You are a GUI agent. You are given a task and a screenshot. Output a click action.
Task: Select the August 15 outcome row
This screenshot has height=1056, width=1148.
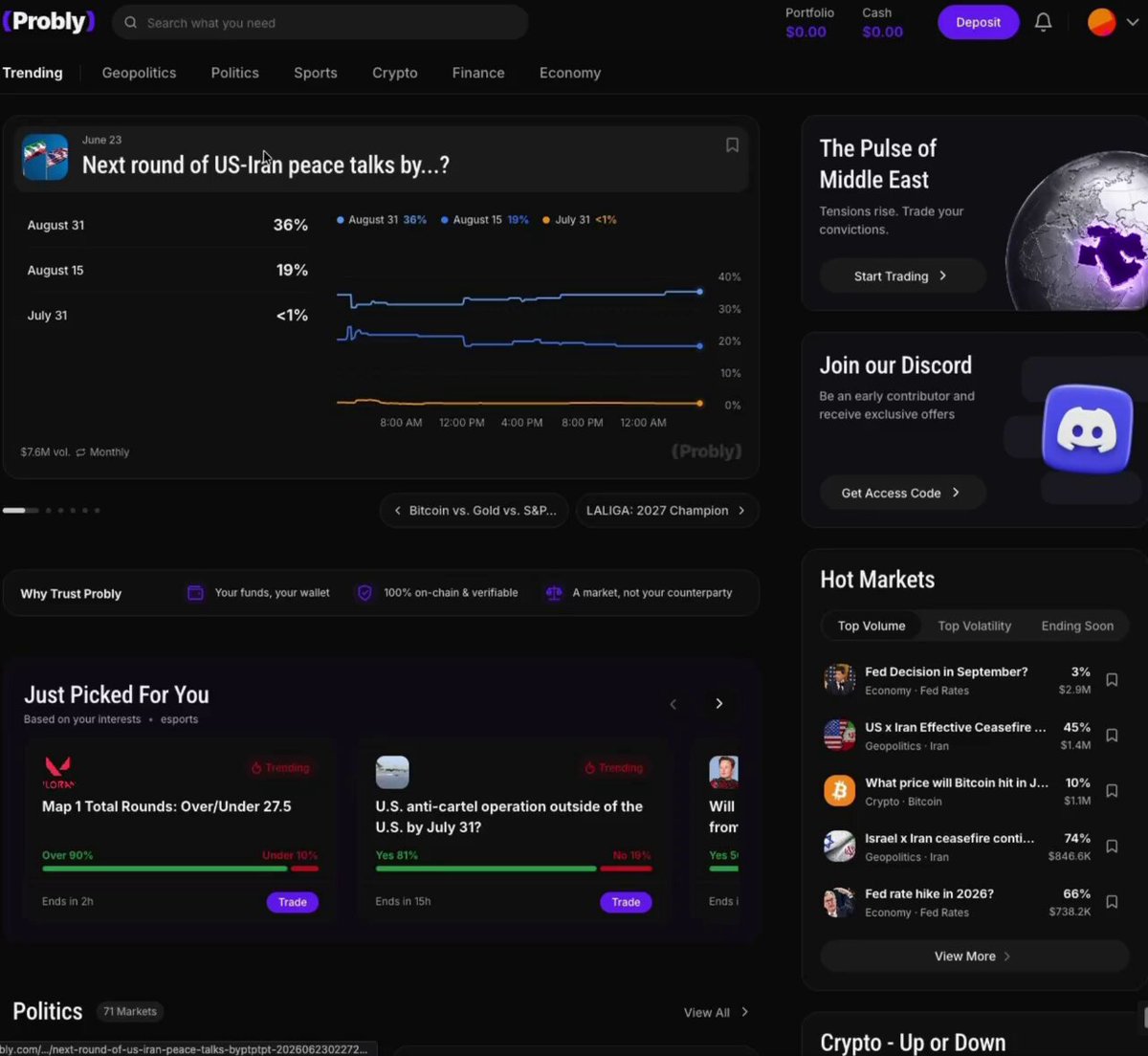tap(167, 271)
